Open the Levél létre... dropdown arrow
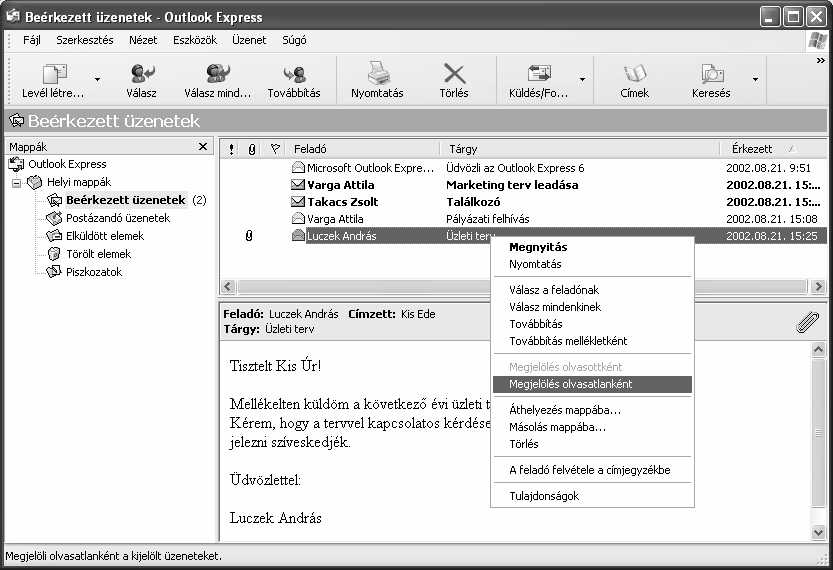 coord(97,80)
